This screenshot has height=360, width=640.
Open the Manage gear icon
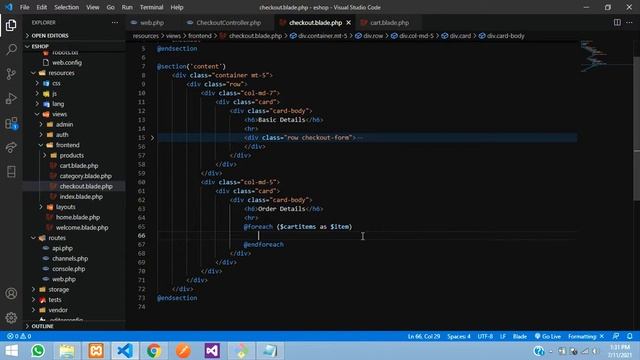coord(11,318)
